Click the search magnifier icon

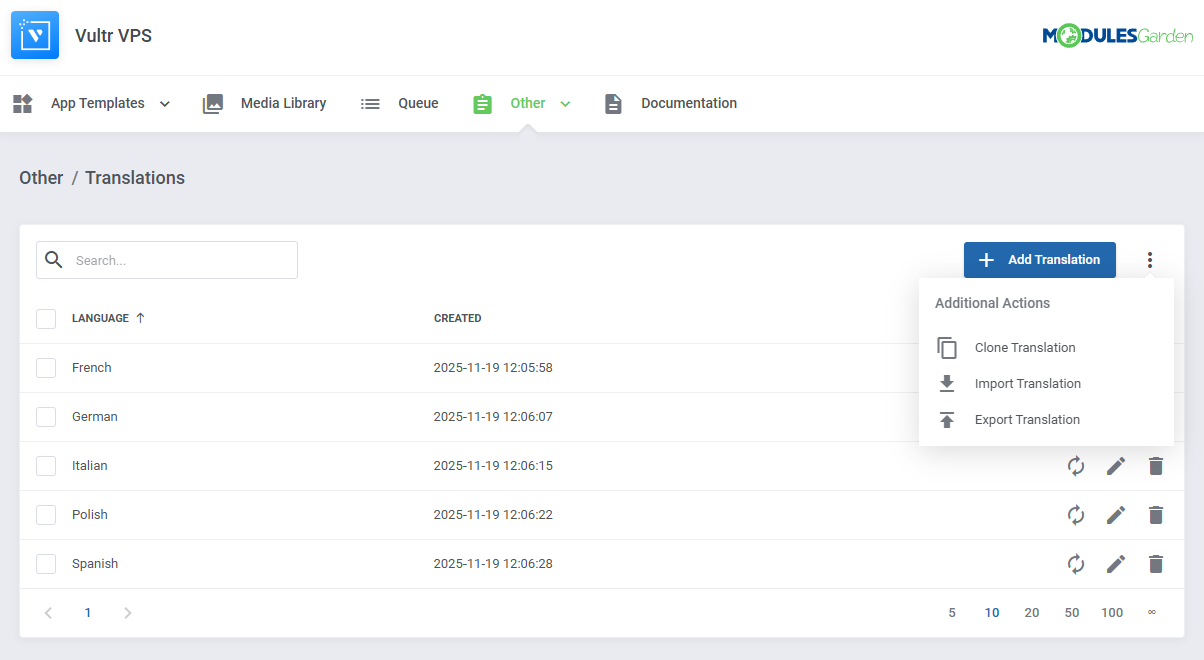click(x=54, y=259)
